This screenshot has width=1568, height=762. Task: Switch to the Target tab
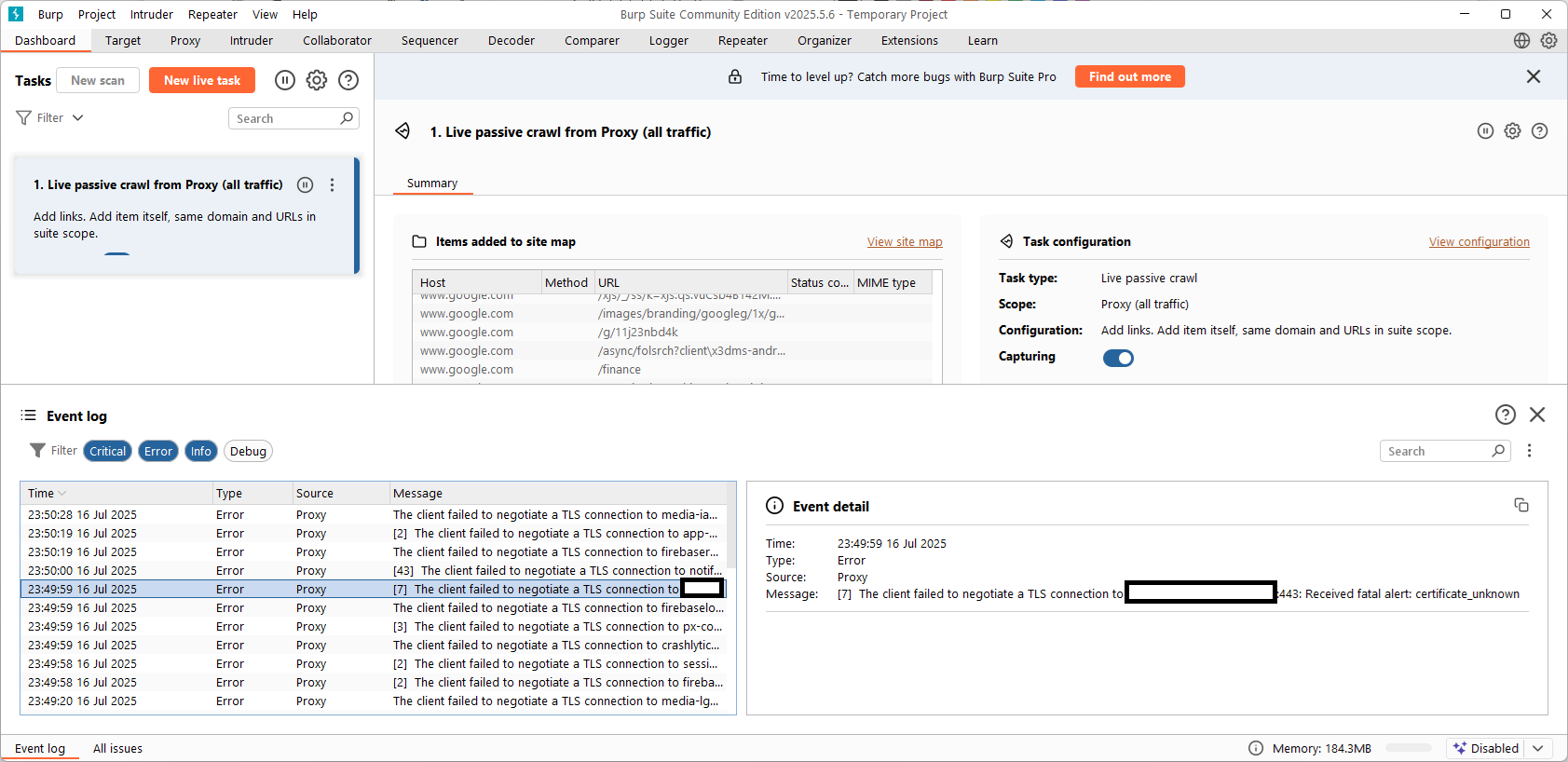point(123,40)
